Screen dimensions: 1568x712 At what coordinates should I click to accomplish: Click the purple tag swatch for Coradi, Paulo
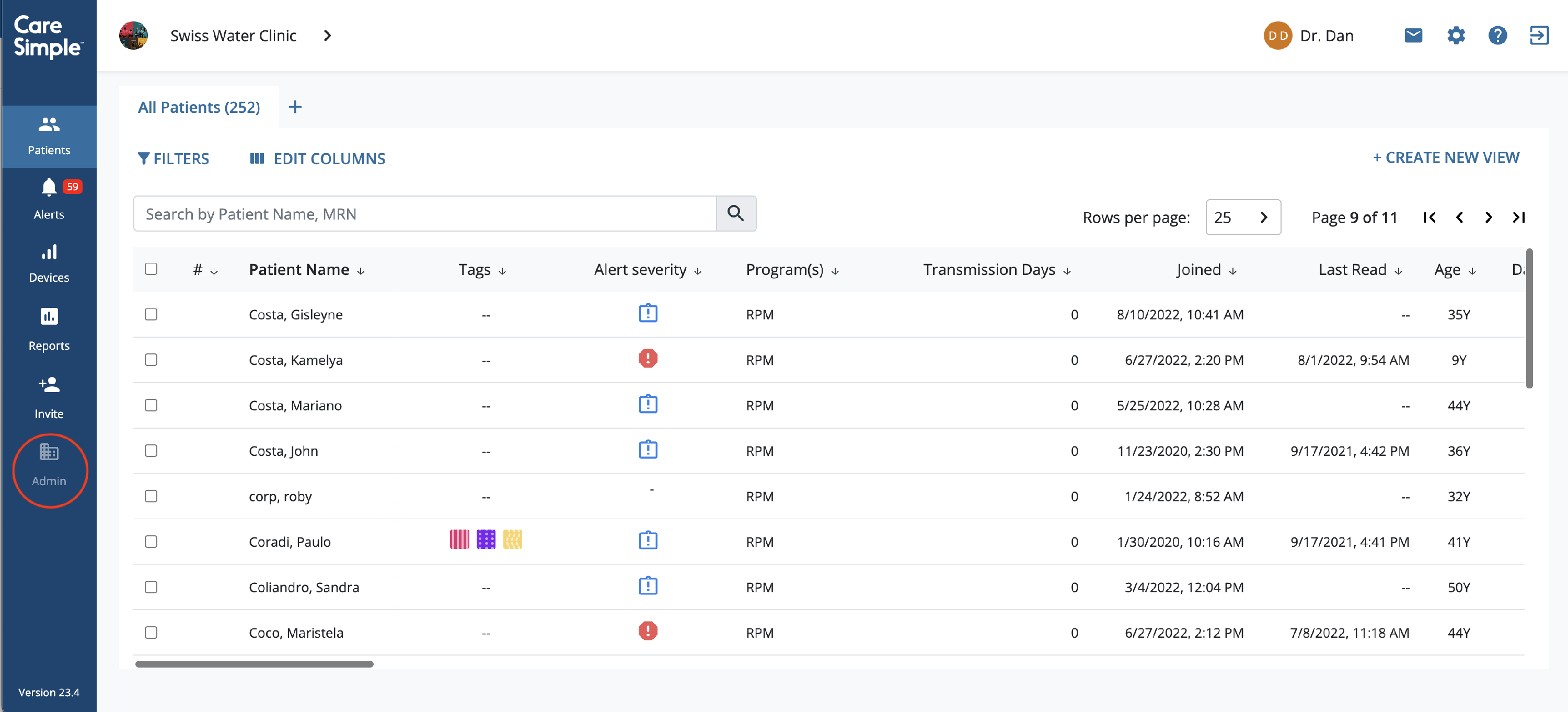[486, 540]
